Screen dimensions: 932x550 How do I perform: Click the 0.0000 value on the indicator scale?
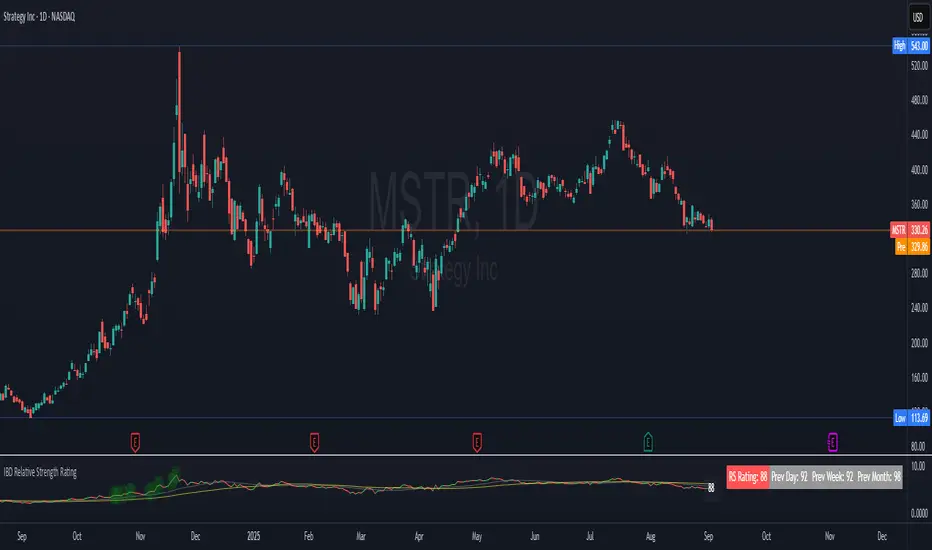pos(919,514)
